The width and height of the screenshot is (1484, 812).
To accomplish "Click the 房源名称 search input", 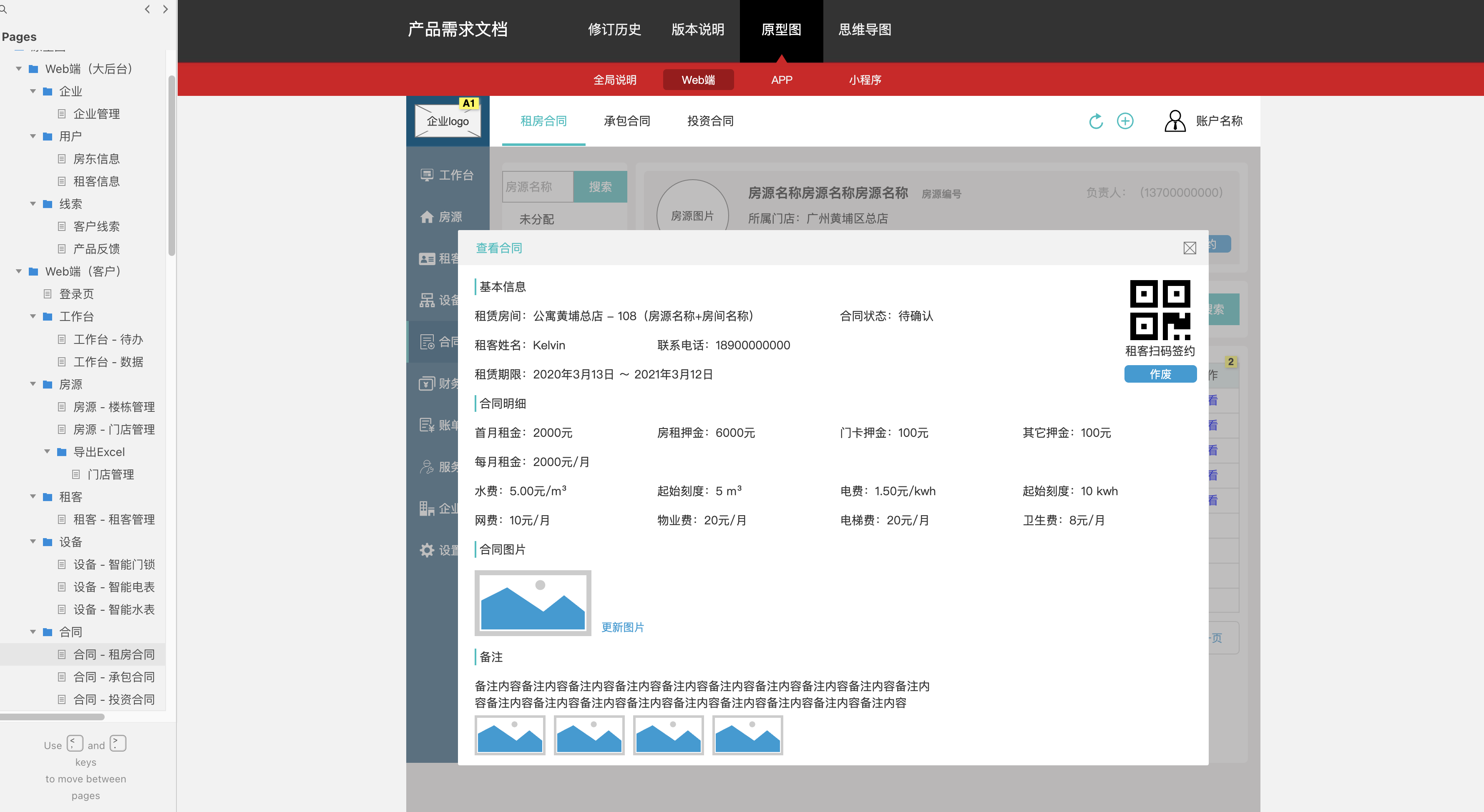I will pos(538,187).
